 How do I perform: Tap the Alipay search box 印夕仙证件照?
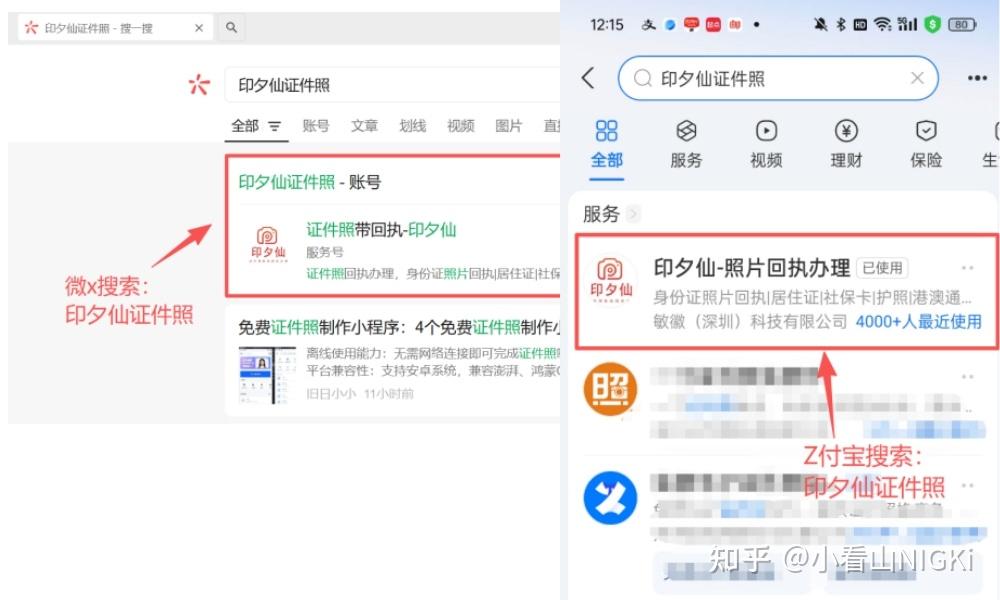tap(778, 78)
